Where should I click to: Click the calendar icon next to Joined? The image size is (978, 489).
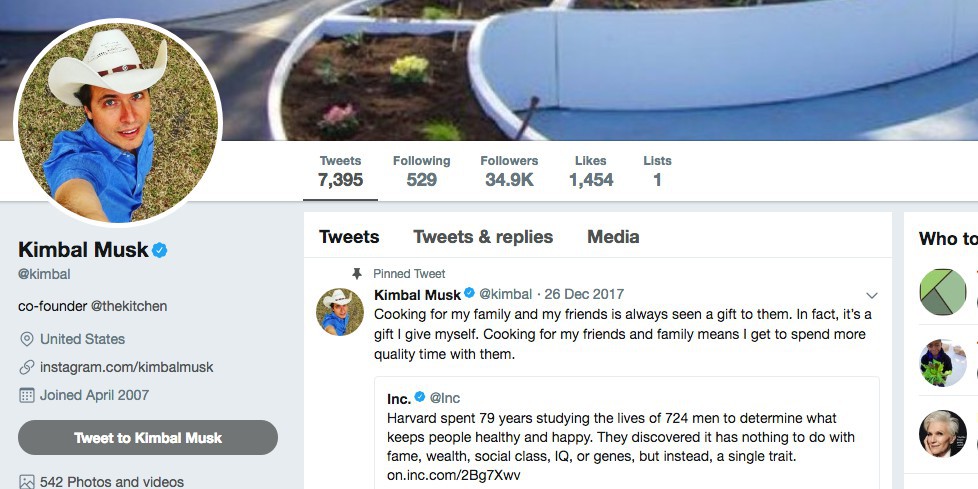pyautogui.click(x=27, y=395)
